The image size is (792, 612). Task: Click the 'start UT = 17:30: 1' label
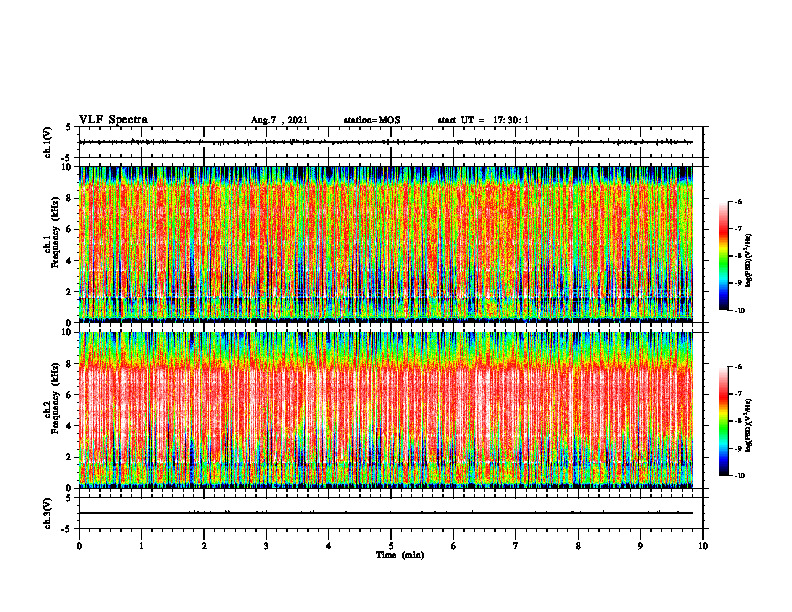[x=483, y=120]
